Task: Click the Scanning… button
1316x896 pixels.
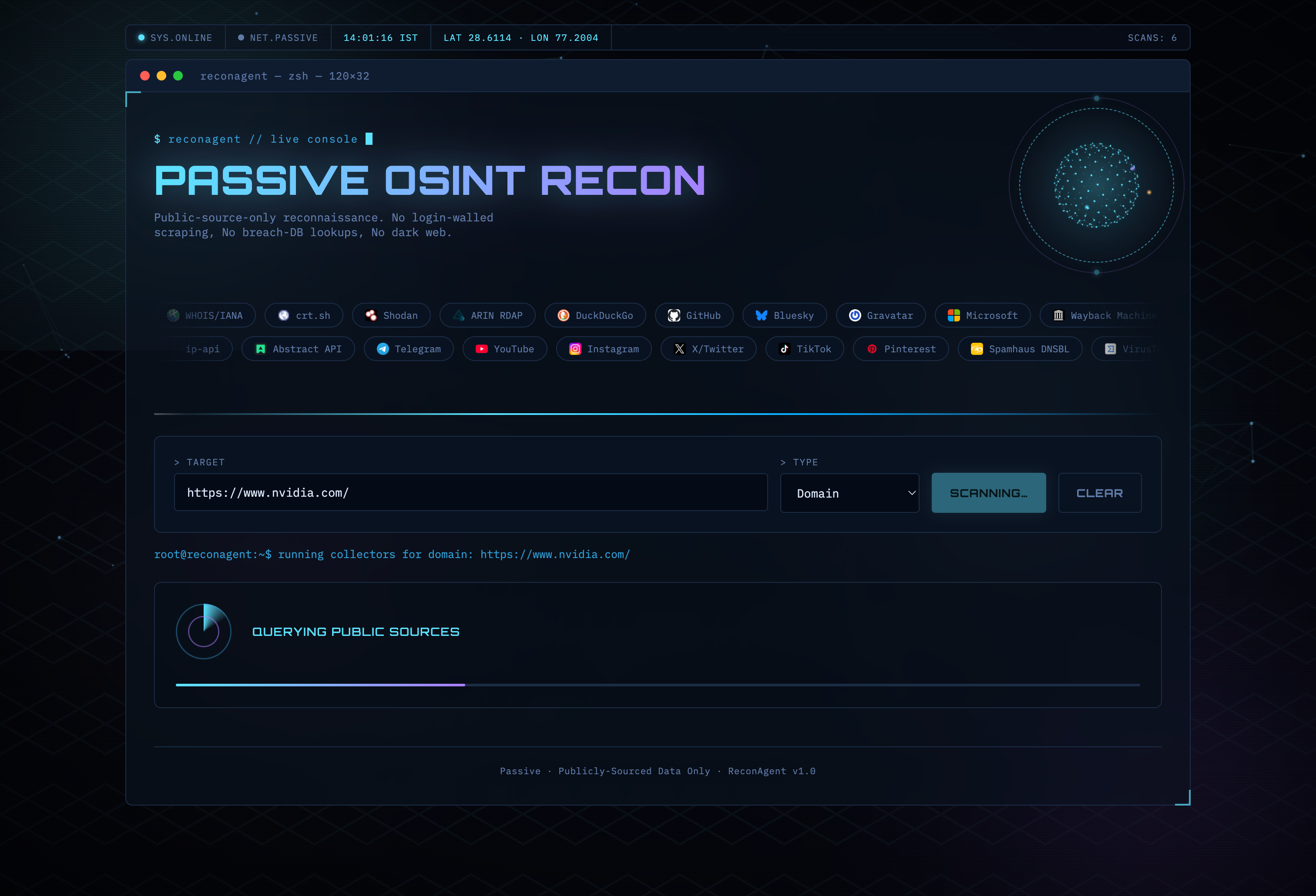Action: pos(989,493)
